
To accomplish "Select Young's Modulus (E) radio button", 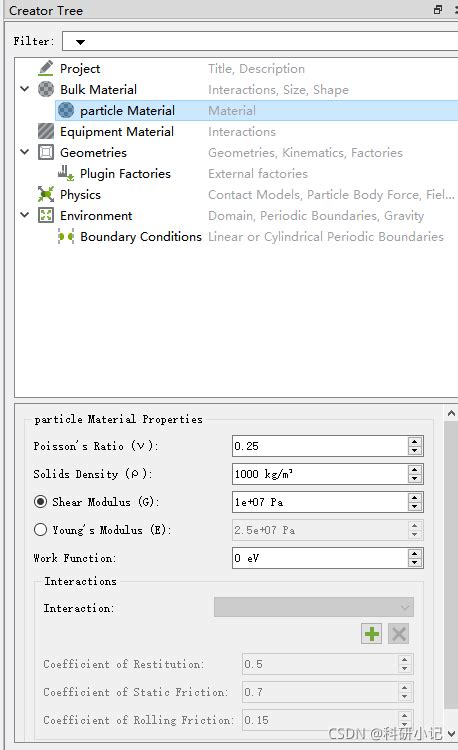I will coord(41,529).
